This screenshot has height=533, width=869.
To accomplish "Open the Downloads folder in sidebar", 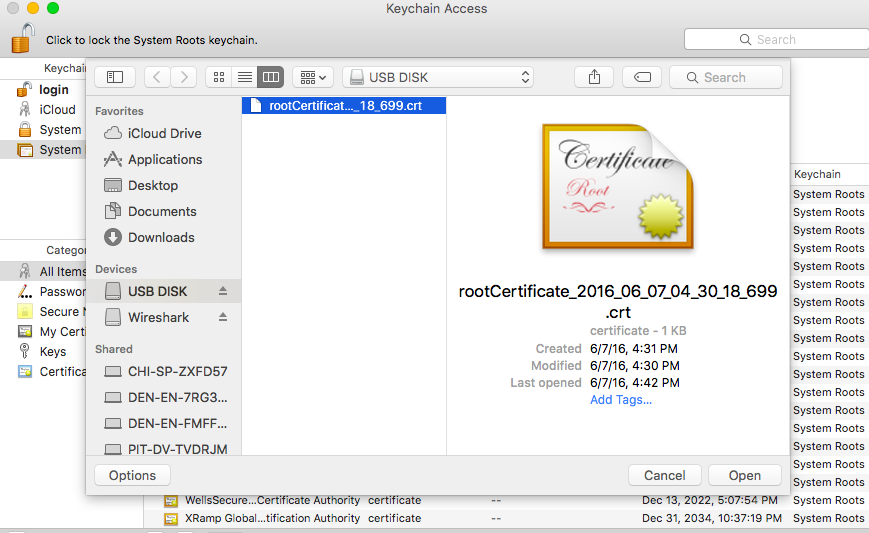I will (x=161, y=237).
